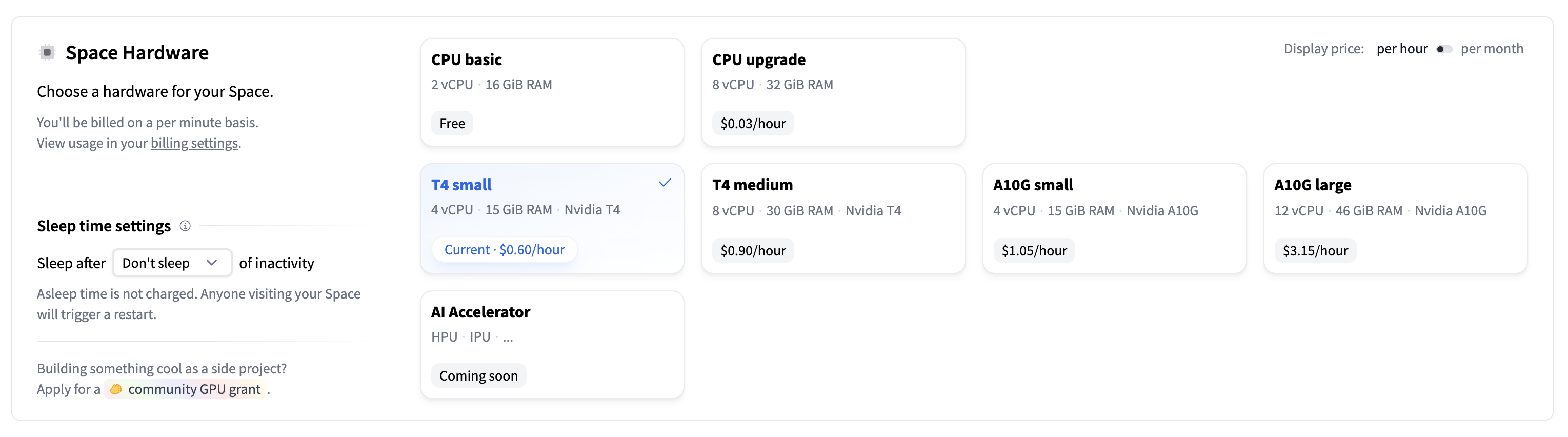Screen dimensions: 1568x437
Task: Click the community GPU grant emoji icon
Action: click(x=116, y=389)
